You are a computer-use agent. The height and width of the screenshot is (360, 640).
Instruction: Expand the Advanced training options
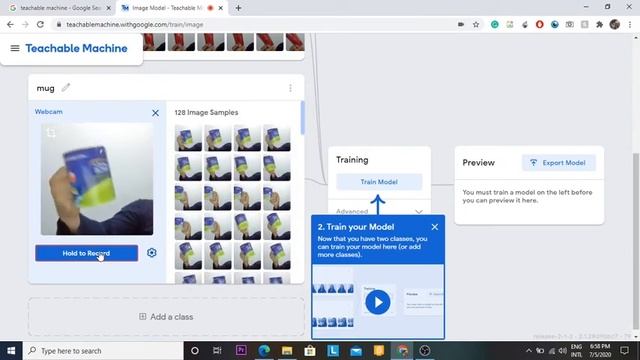[x=379, y=211]
